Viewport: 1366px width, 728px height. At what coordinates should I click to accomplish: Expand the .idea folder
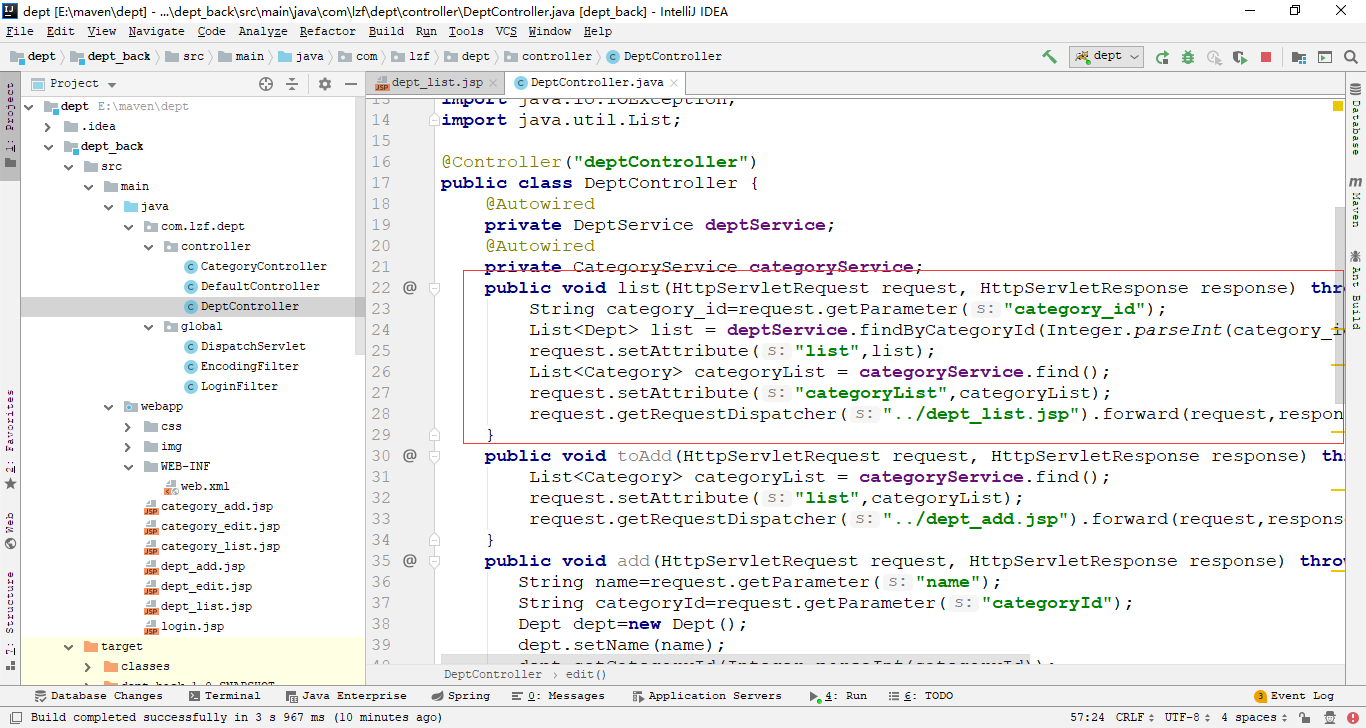pyautogui.click(x=47, y=126)
